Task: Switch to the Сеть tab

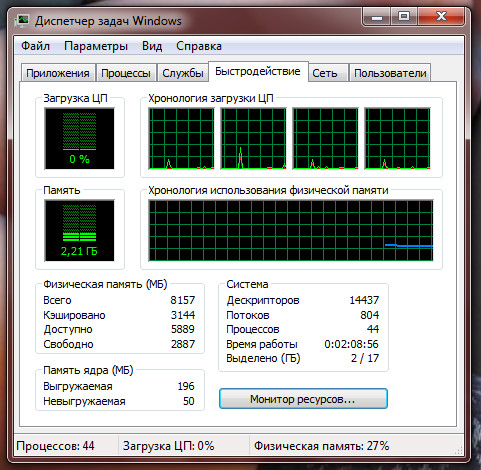Action: pos(325,73)
